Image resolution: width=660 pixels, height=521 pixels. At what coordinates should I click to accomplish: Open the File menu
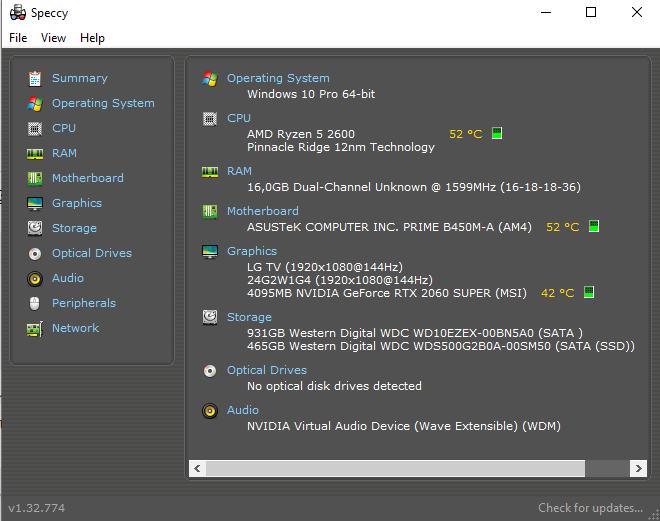18,38
